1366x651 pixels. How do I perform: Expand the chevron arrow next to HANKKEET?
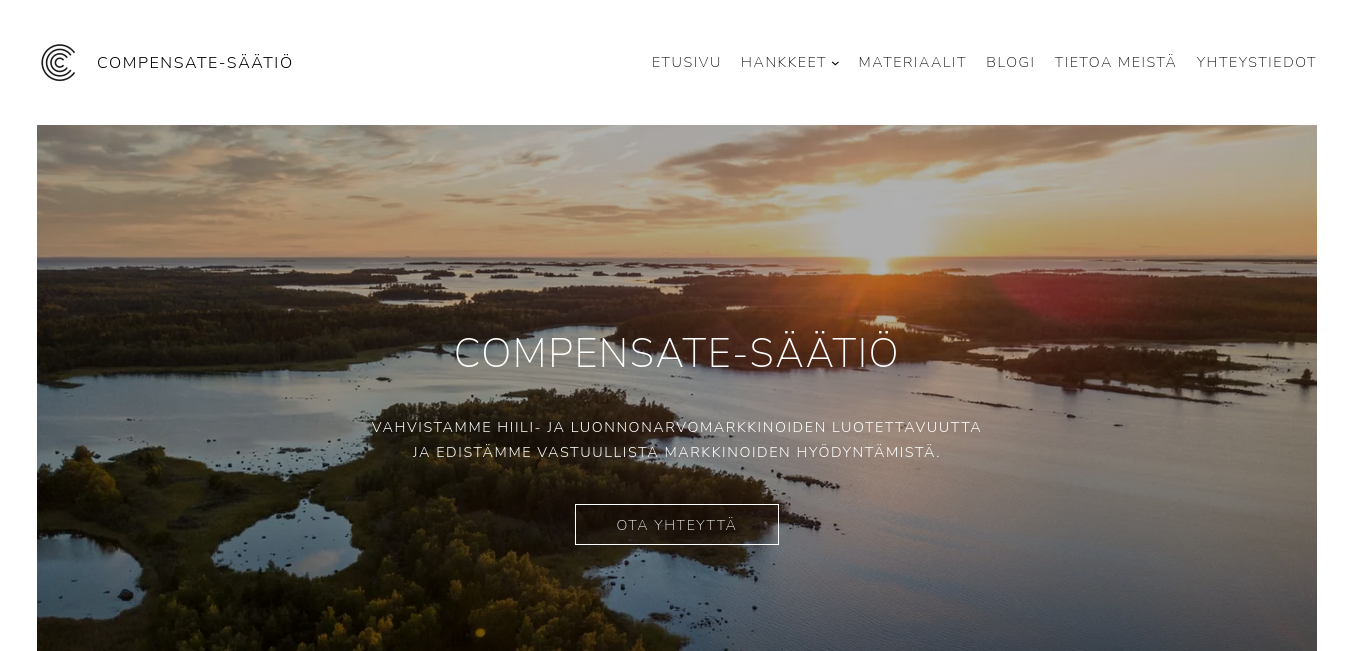tap(835, 63)
